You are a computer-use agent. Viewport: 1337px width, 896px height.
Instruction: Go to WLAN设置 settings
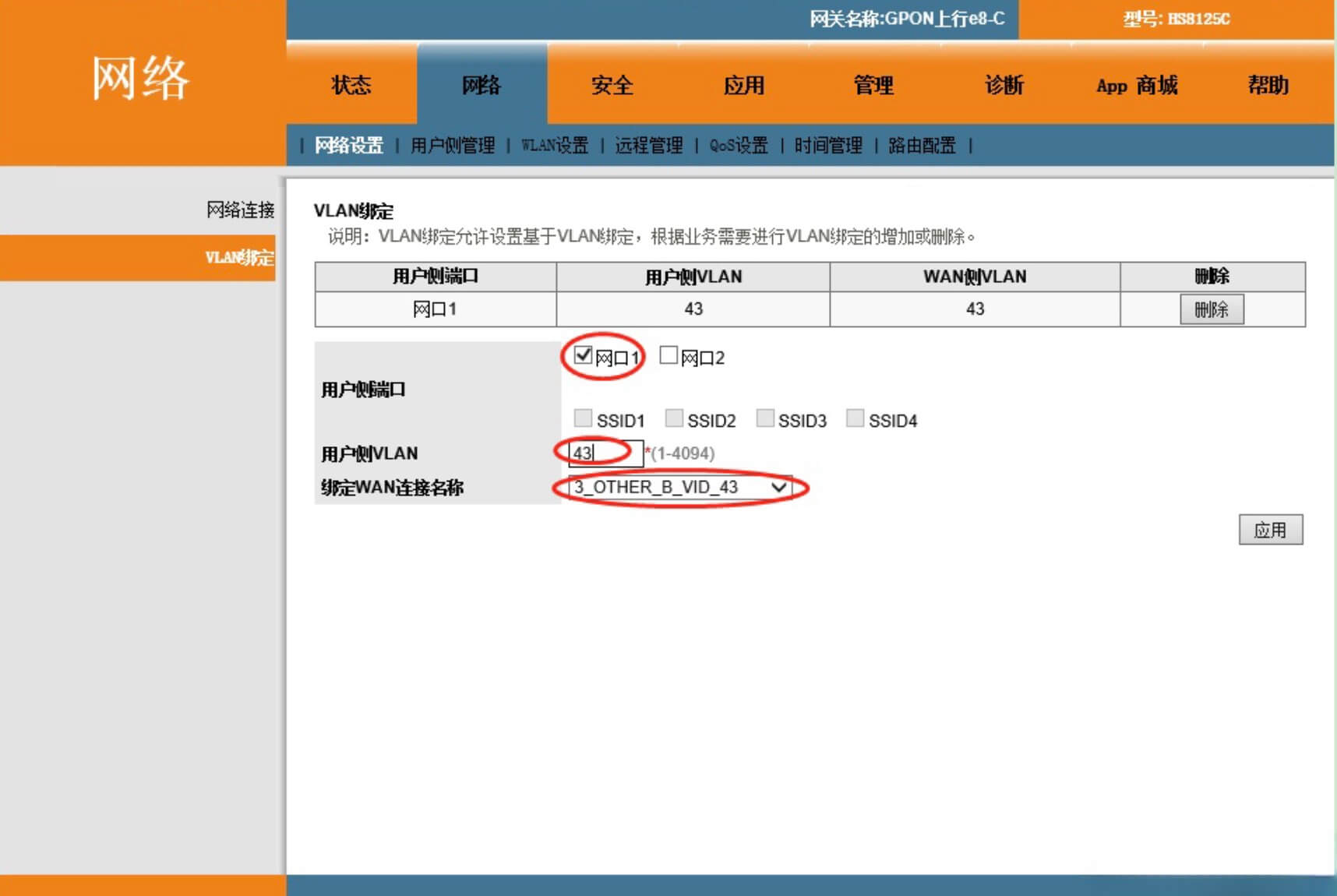555,146
